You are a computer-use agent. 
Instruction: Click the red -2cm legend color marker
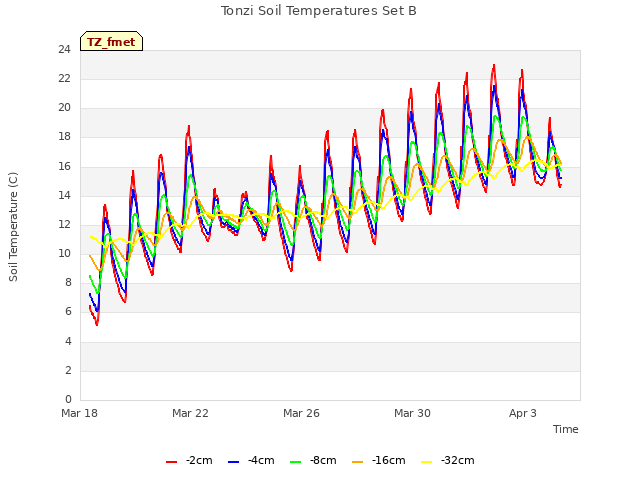[x=171, y=462]
